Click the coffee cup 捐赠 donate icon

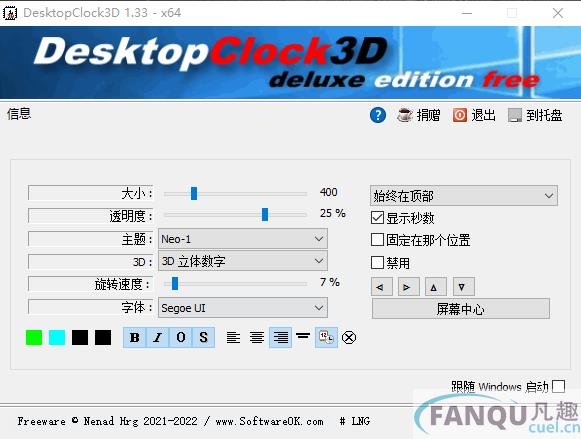(x=405, y=115)
